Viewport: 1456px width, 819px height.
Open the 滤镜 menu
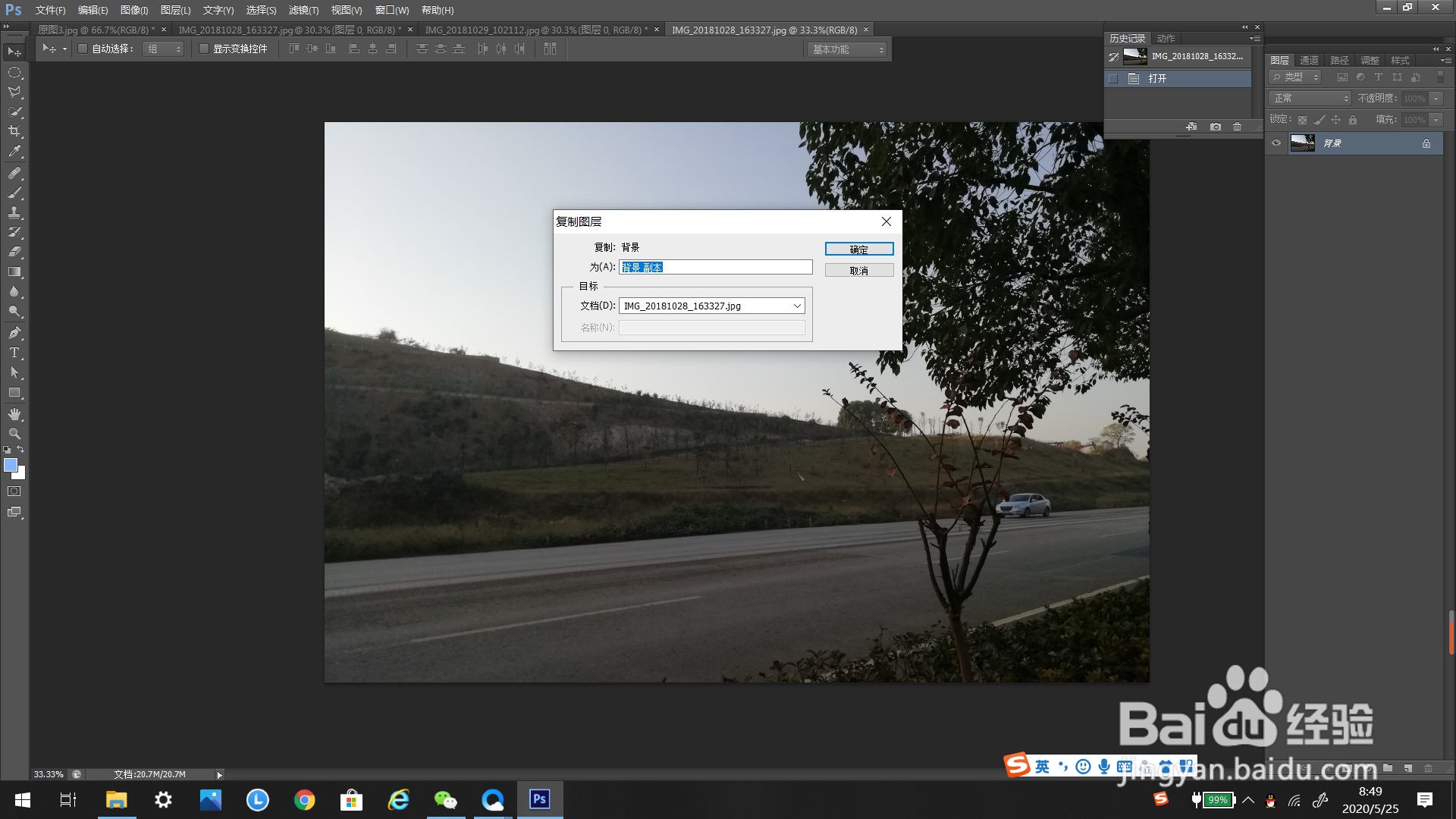point(303,10)
